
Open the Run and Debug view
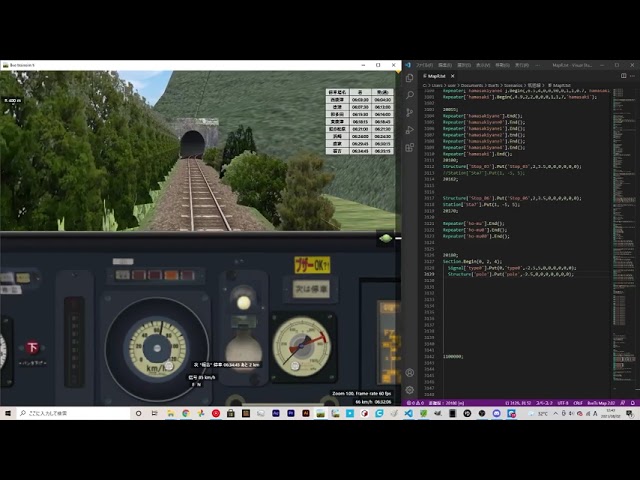click(x=409, y=130)
